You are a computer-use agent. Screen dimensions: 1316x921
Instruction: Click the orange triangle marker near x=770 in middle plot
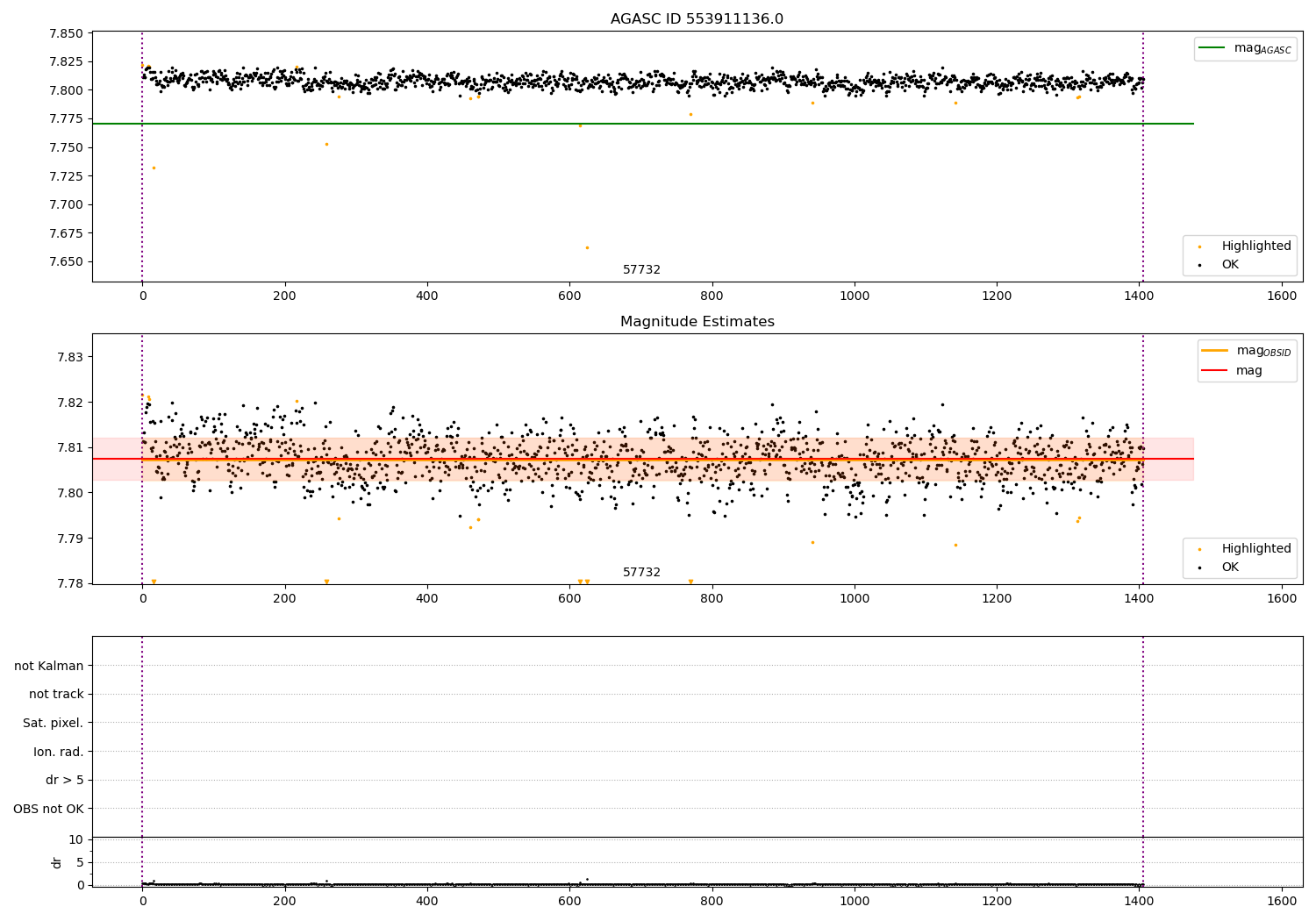coord(690,582)
